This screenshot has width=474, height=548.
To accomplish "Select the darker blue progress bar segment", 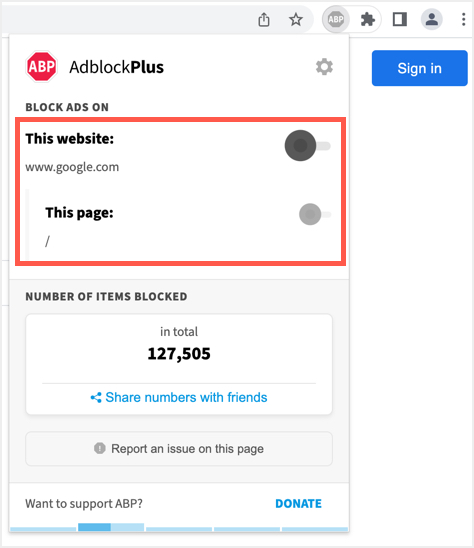I will click(94, 527).
